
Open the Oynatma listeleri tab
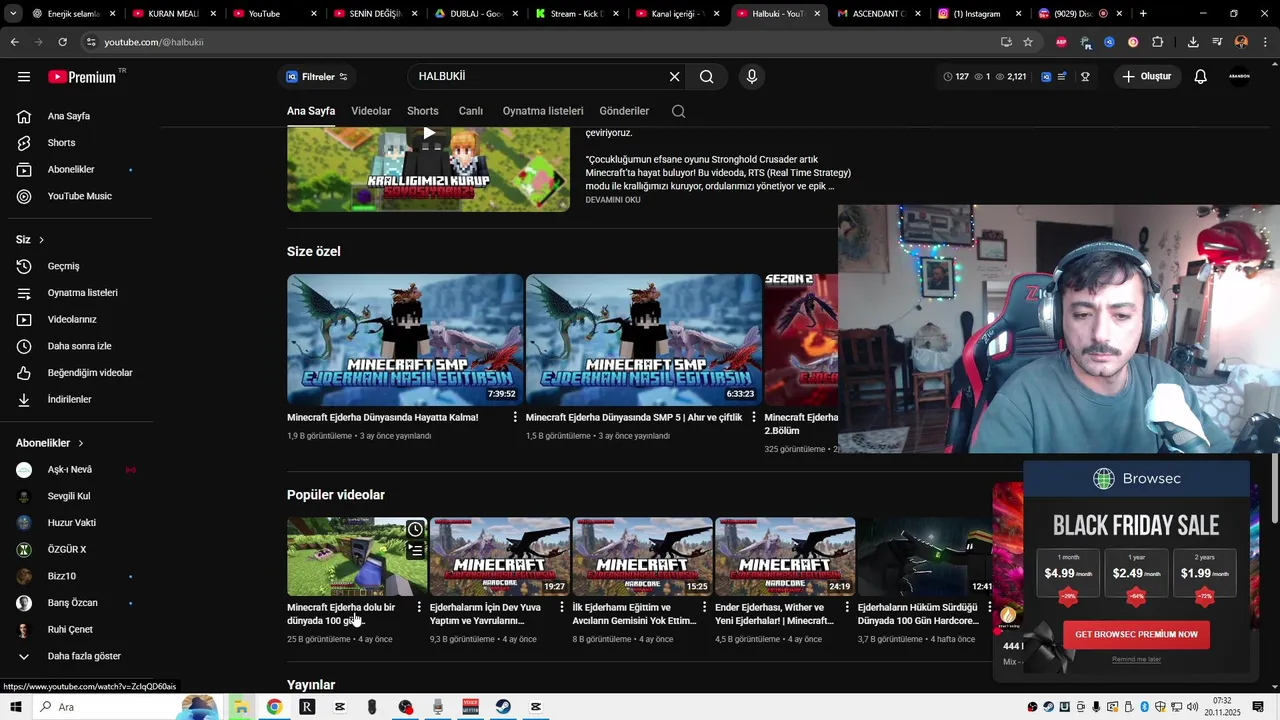[543, 111]
